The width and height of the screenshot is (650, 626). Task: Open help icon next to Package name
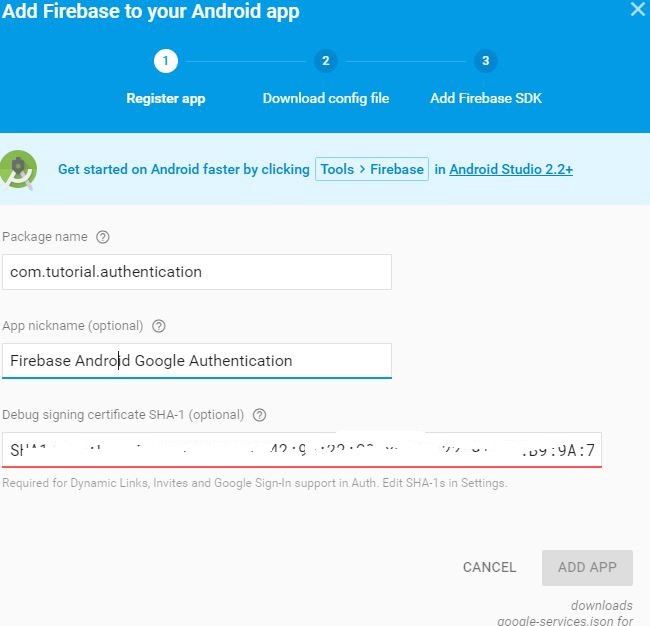[x=103, y=237]
